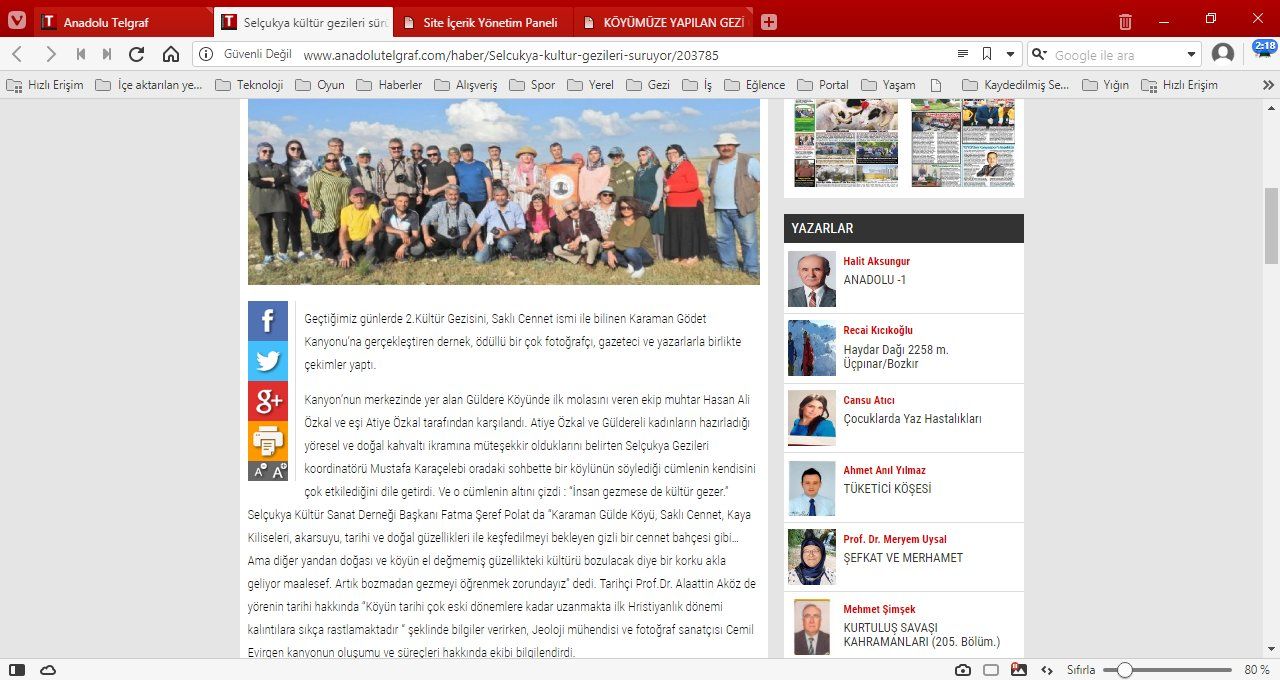Click the cloud sync status icon
Viewport: 1280px width, 680px height.
point(48,669)
